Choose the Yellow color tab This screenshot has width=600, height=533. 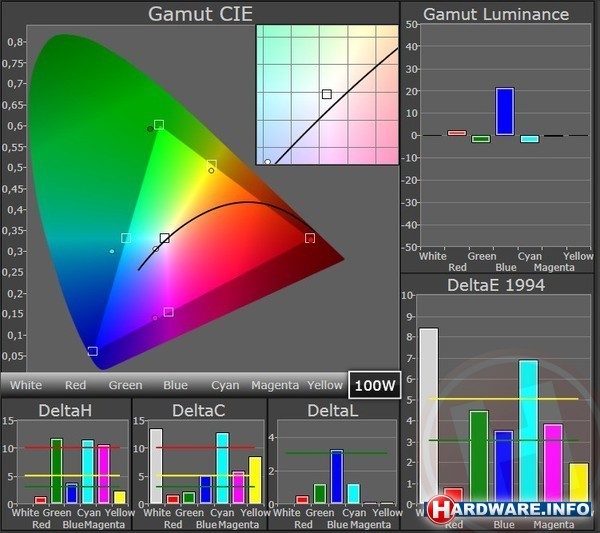(x=325, y=385)
